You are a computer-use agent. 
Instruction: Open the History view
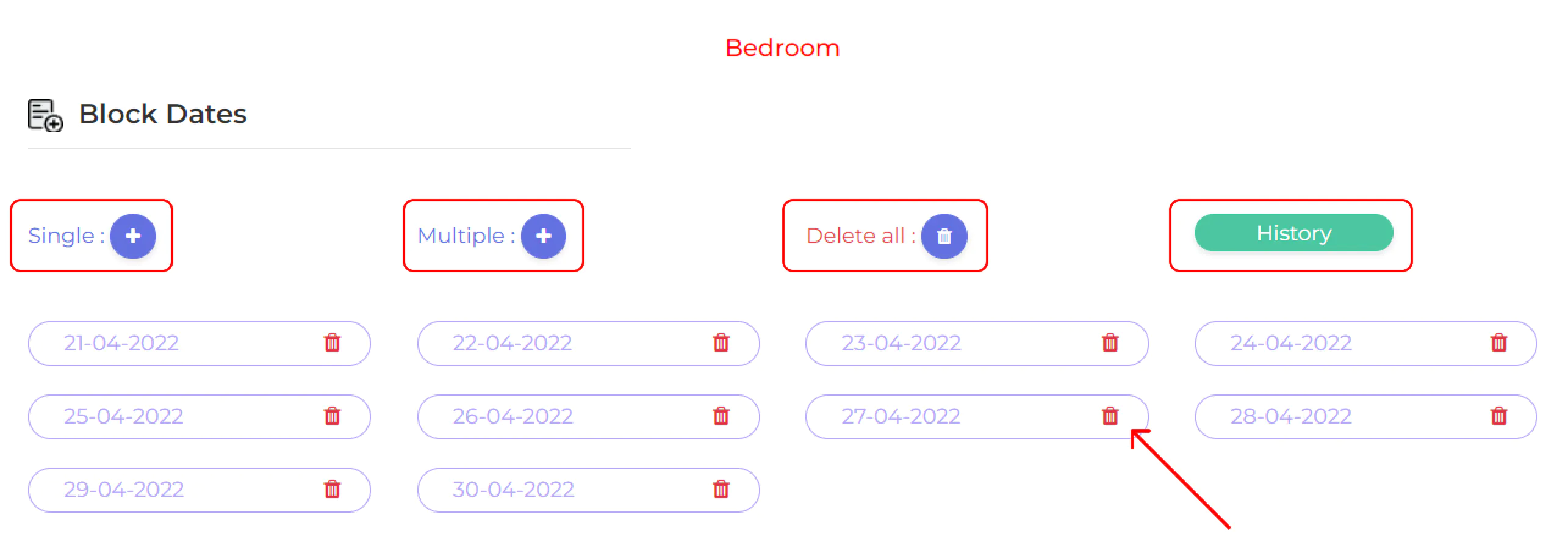point(1293,233)
